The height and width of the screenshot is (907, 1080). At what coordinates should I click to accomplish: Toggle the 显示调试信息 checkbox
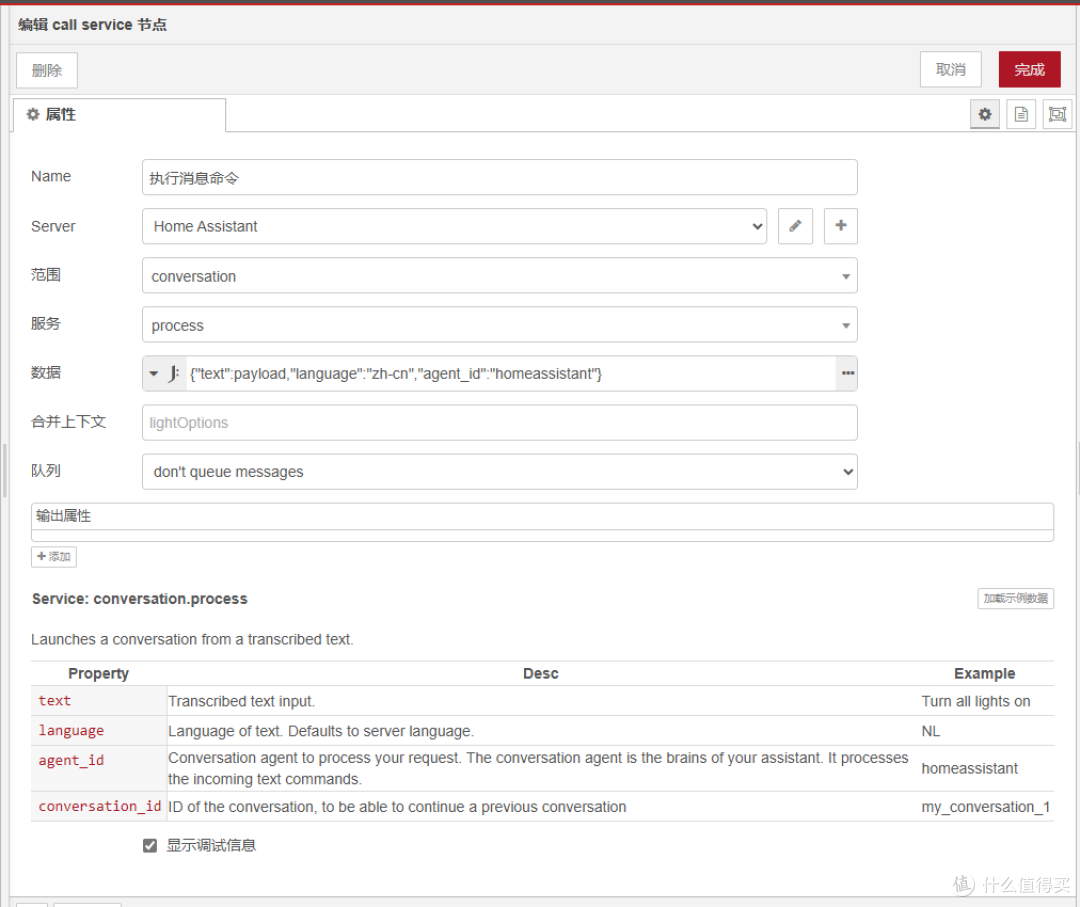(150, 846)
